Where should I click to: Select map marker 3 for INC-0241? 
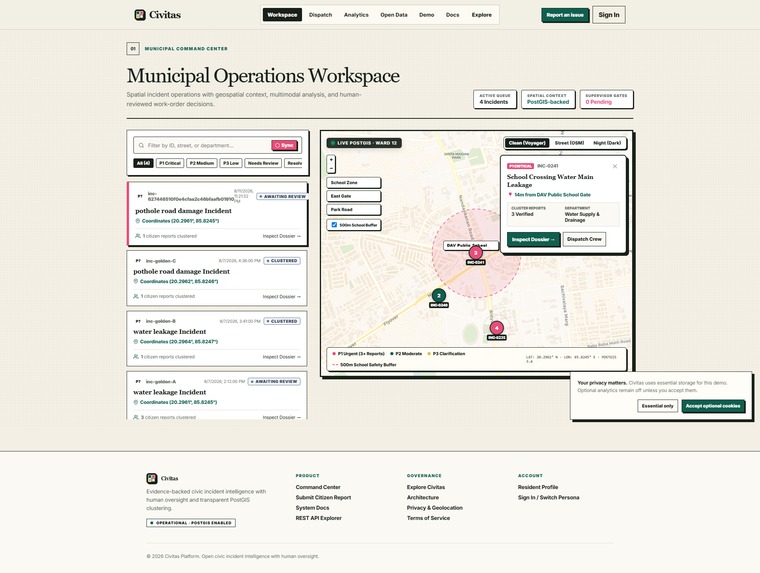pyautogui.click(x=475, y=253)
